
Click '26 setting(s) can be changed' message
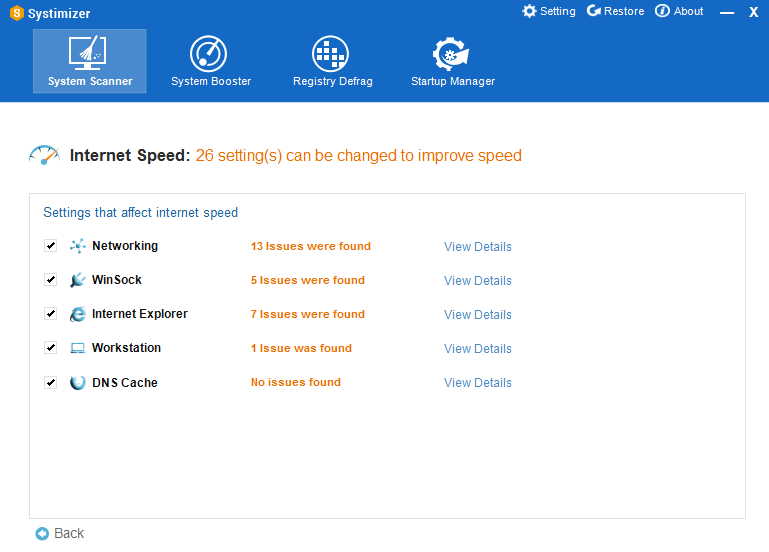pos(359,155)
